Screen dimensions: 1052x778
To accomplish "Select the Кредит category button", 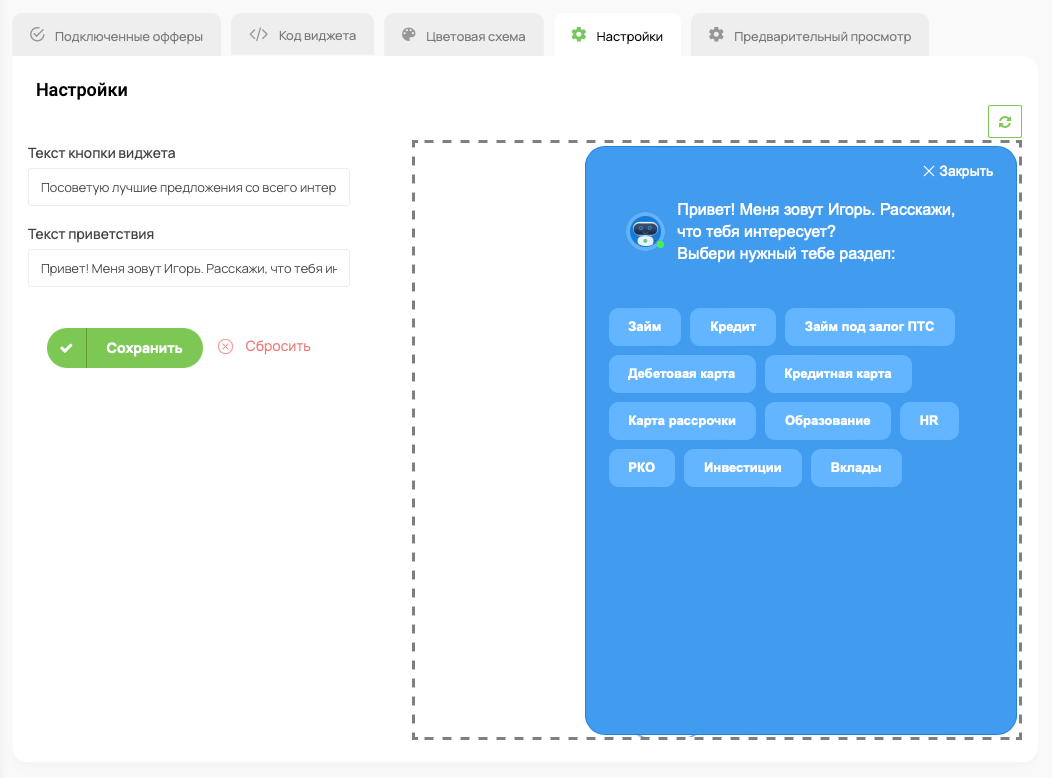I will pos(733,327).
